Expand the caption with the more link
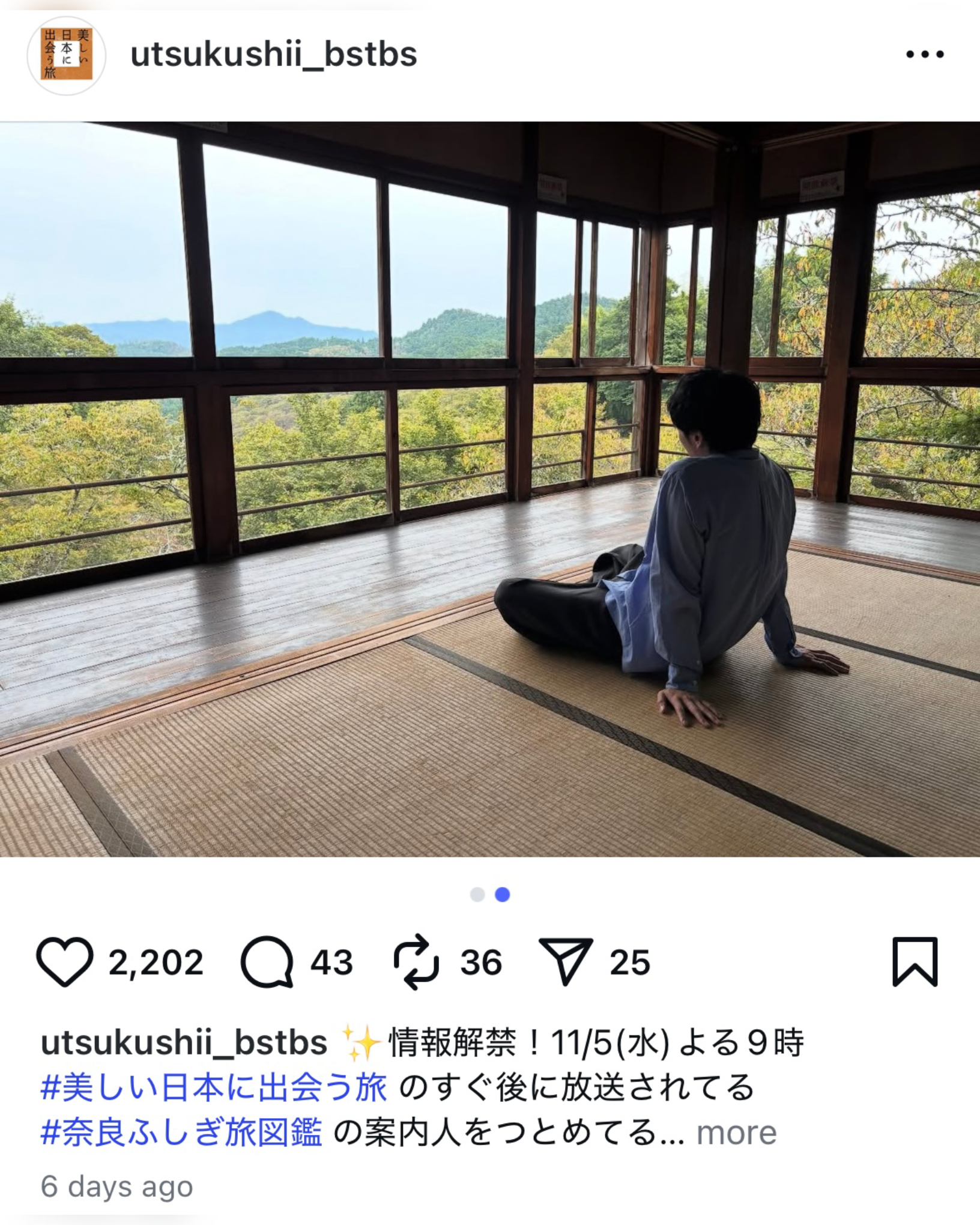The height and width of the screenshot is (1225, 980). point(736,1133)
